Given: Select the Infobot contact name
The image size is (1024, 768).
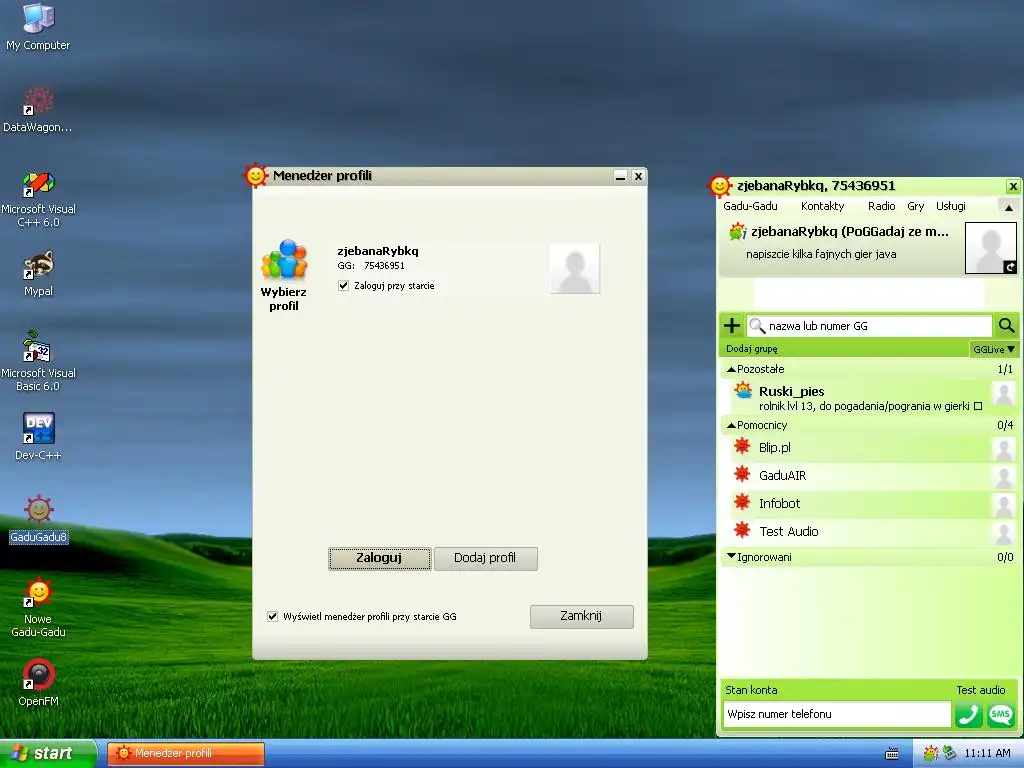Looking at the screenshot, I should 779,504.
